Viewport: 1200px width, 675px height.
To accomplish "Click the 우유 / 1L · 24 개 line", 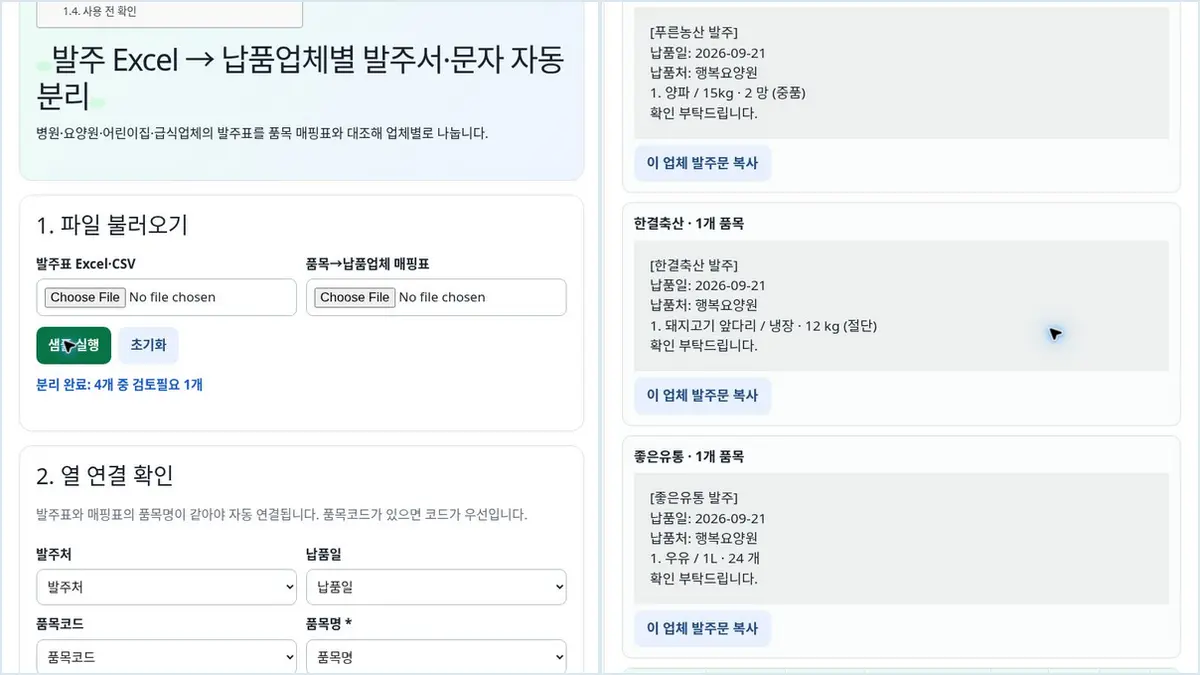I will pyautogui.click(x=704, y=558).
